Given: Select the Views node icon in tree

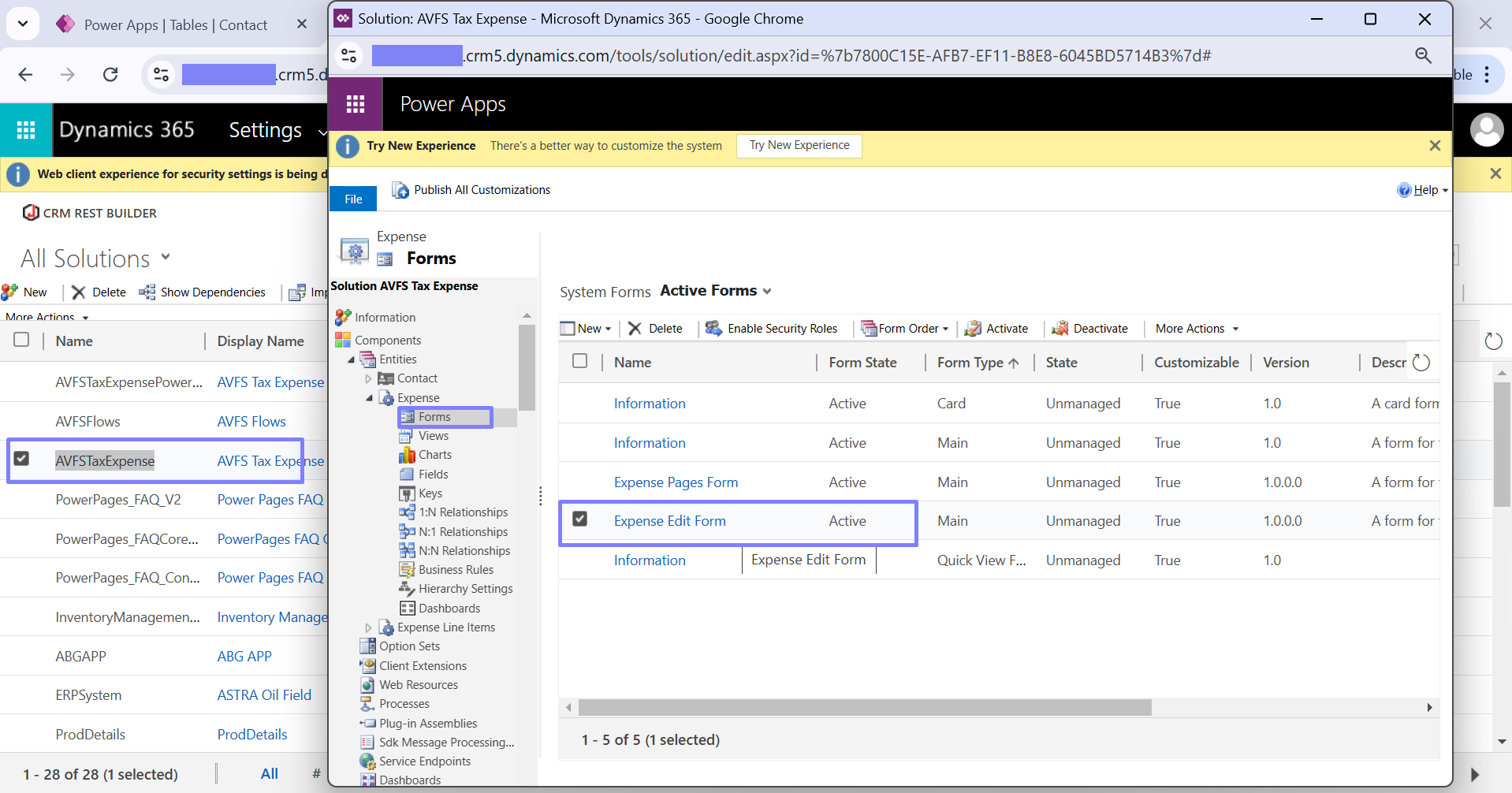Looking at the screenshot, I should click(407, 436).
